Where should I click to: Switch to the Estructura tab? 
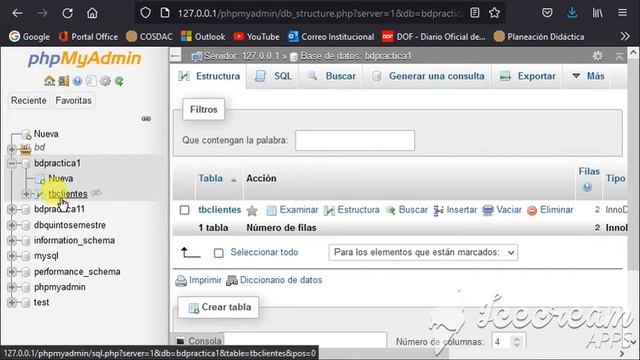(x=209, y=76)
